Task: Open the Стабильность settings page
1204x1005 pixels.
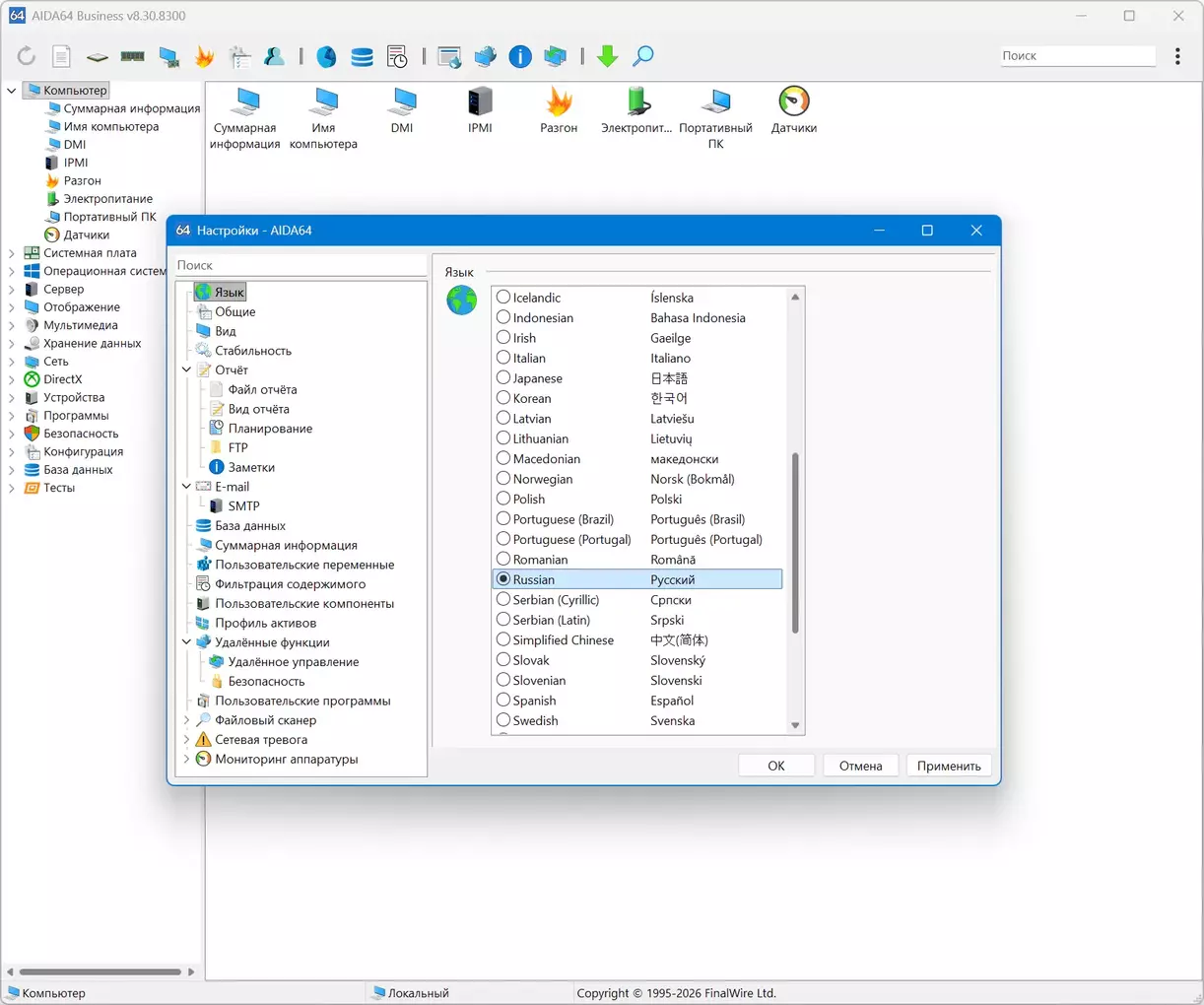Action: (253, 351)
